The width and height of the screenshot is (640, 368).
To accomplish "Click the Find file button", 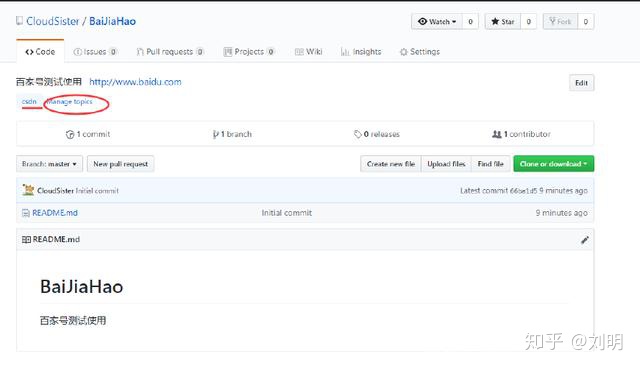I will (491, 164).
